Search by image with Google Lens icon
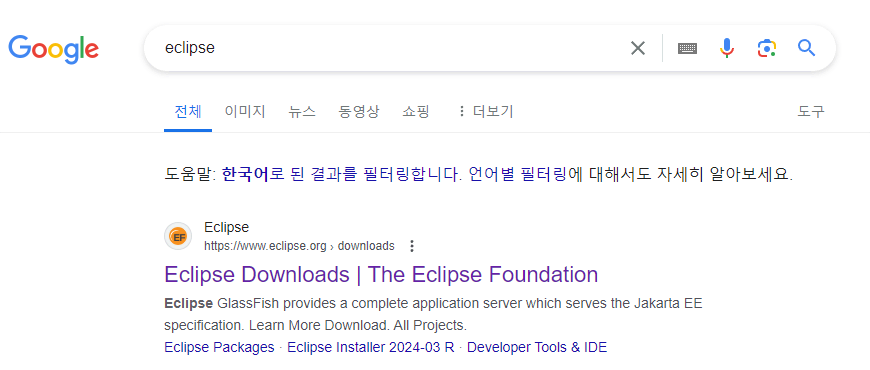This screenshot has width=870, height=370. (x=766, y=48)
